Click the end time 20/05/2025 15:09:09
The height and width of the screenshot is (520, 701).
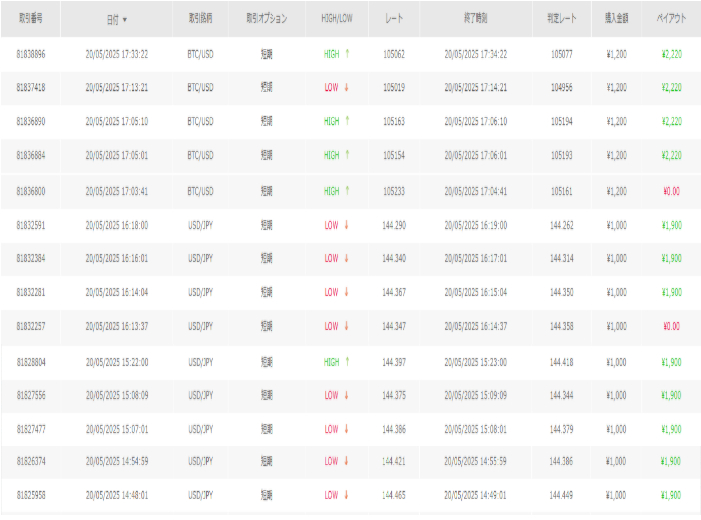pyautogui.click(x=475, y=395)
